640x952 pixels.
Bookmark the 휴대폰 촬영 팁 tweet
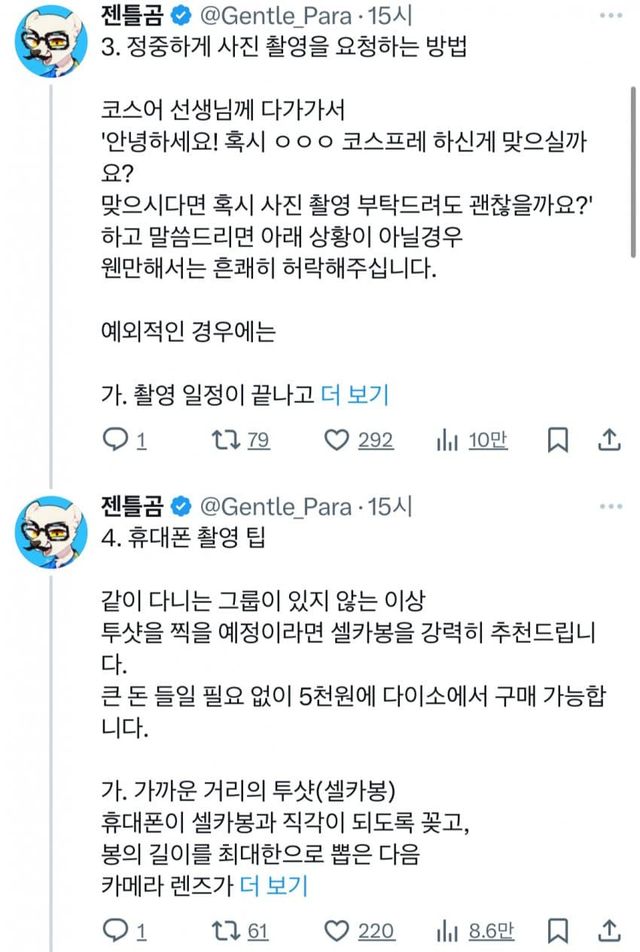pyautogui.click(x=559, y=931)
